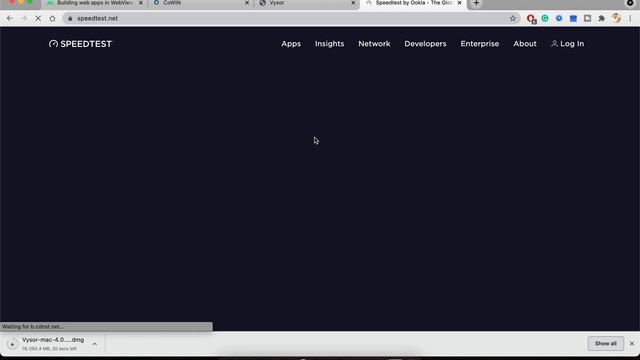Close the CoWIN tab
This screenshot has width=640, height=360.
click(247, 3)
